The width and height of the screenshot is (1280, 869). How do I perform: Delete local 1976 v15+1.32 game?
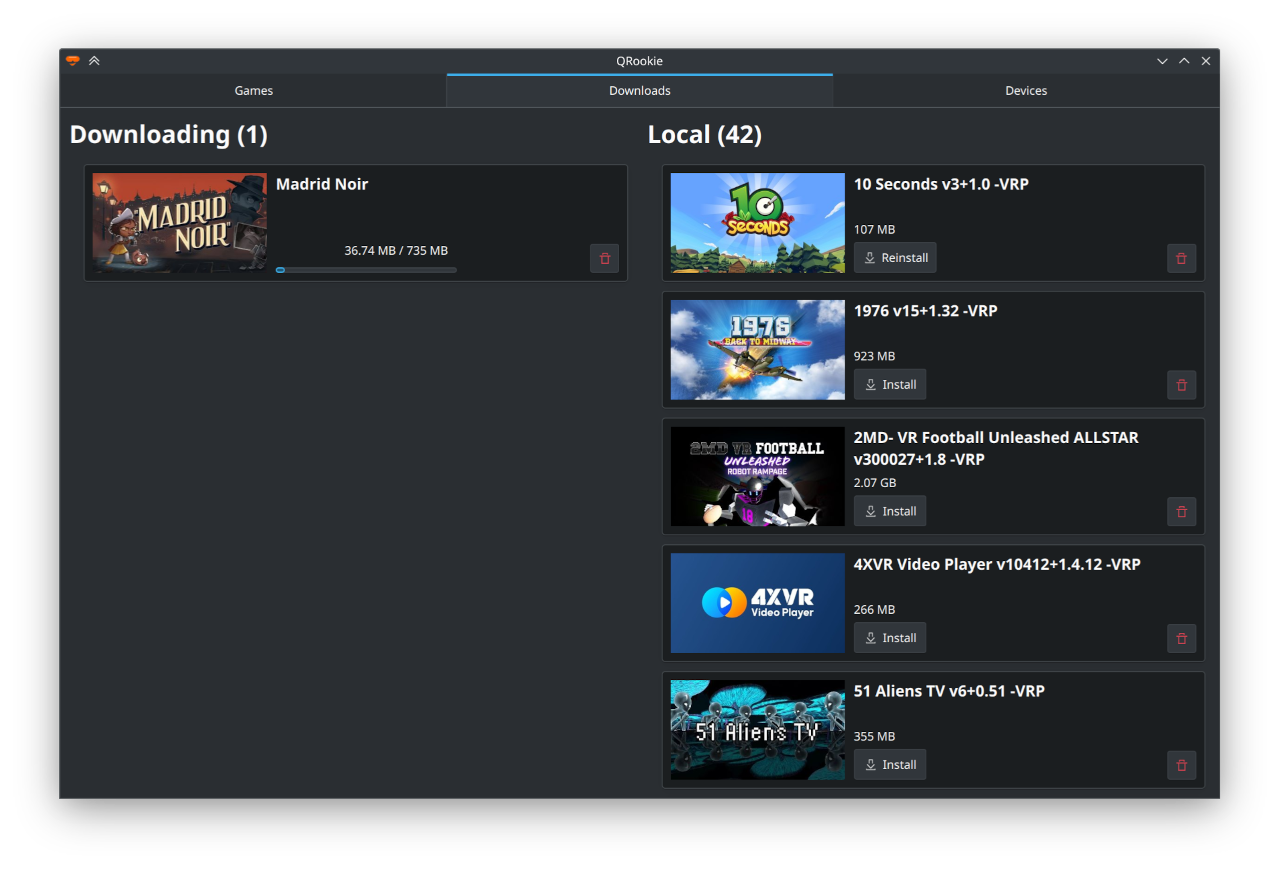[1181, 385]
